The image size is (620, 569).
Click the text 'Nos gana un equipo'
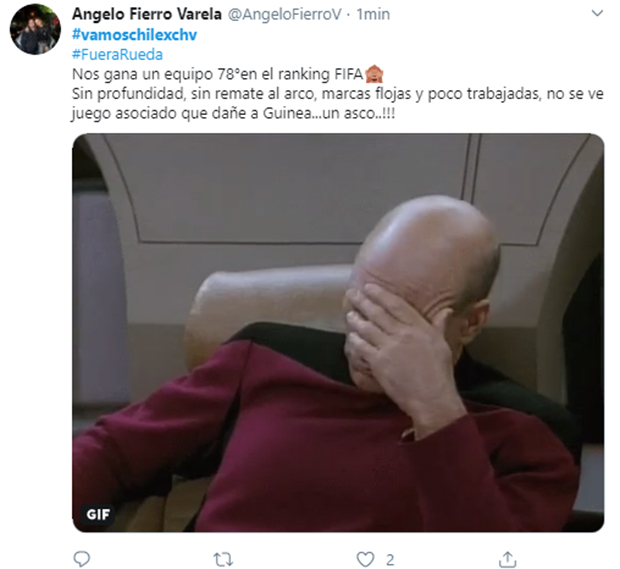(x=143, y=74)
